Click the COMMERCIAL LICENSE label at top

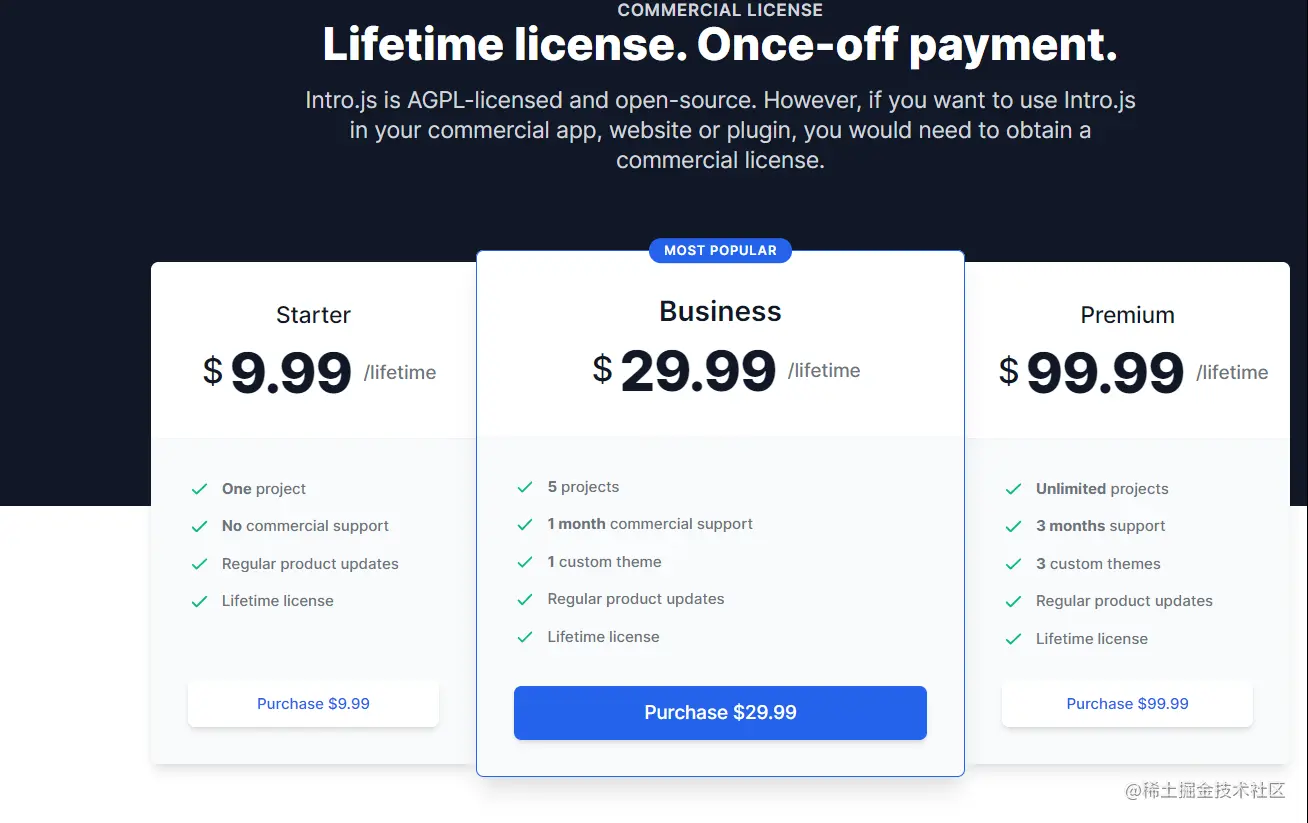720,10
